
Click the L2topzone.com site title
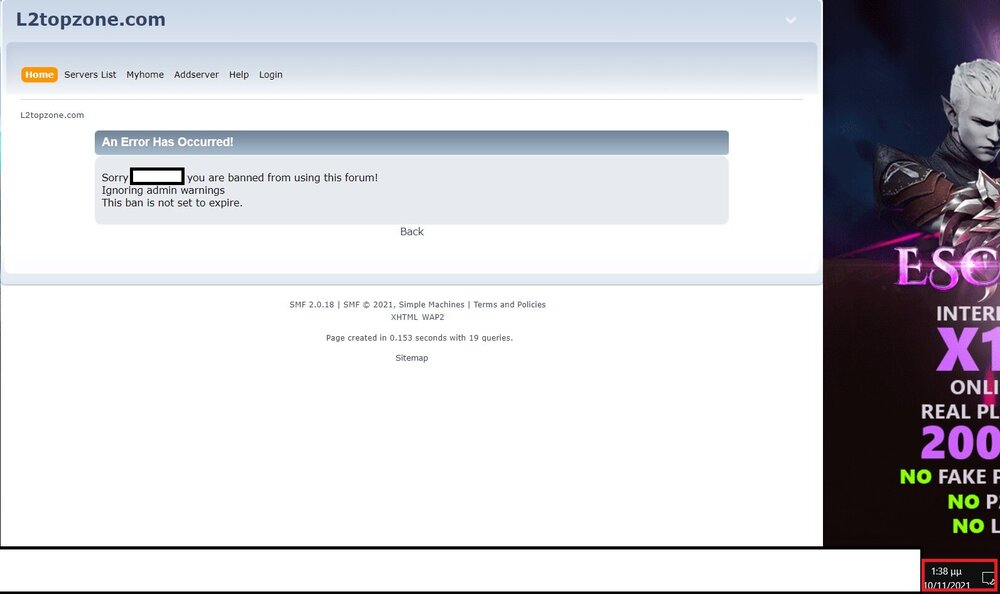pos(91,20)
